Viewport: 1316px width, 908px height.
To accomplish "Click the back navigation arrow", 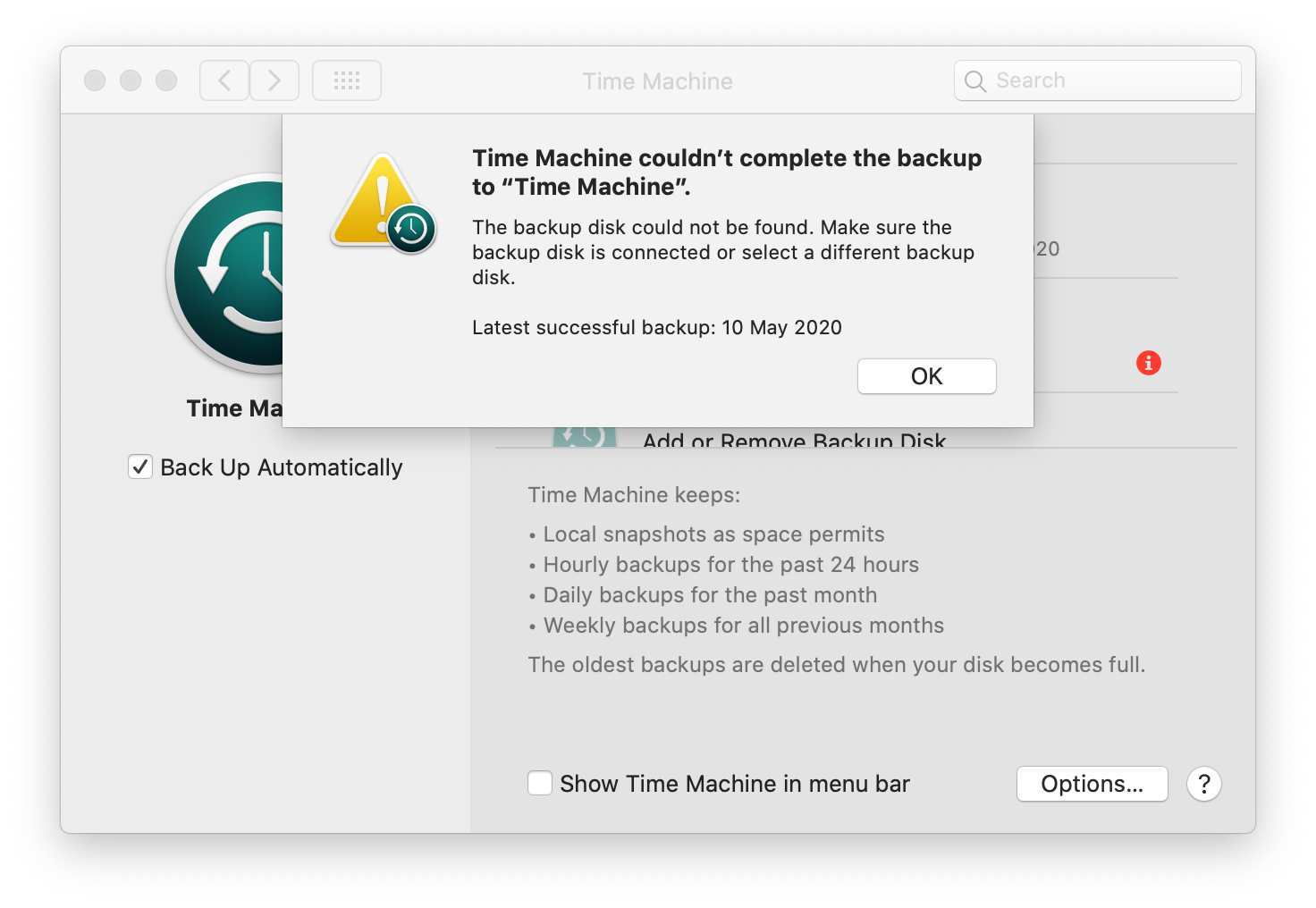I will [x=224, y=80].
